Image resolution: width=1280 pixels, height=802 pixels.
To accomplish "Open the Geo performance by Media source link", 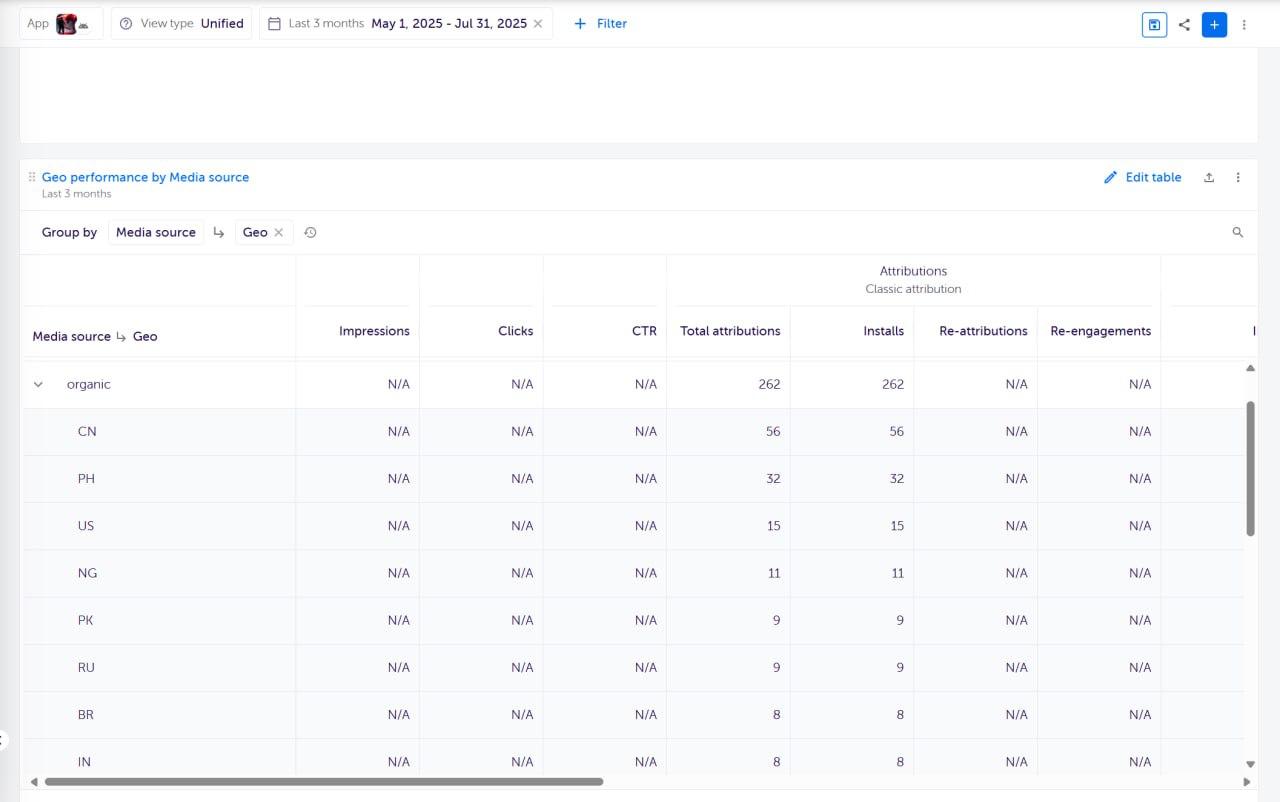I will (x=145, y=177).
